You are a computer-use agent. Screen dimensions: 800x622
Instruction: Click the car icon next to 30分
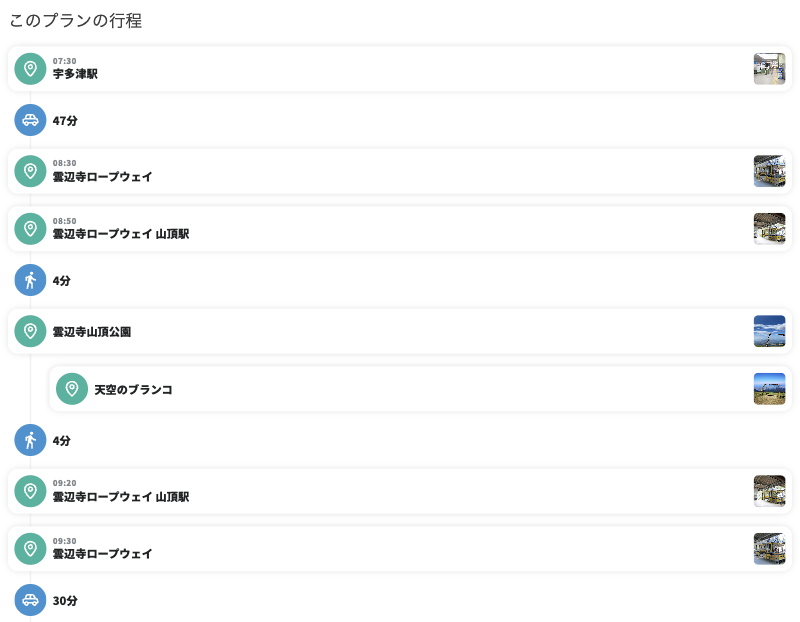pos(30,600)
